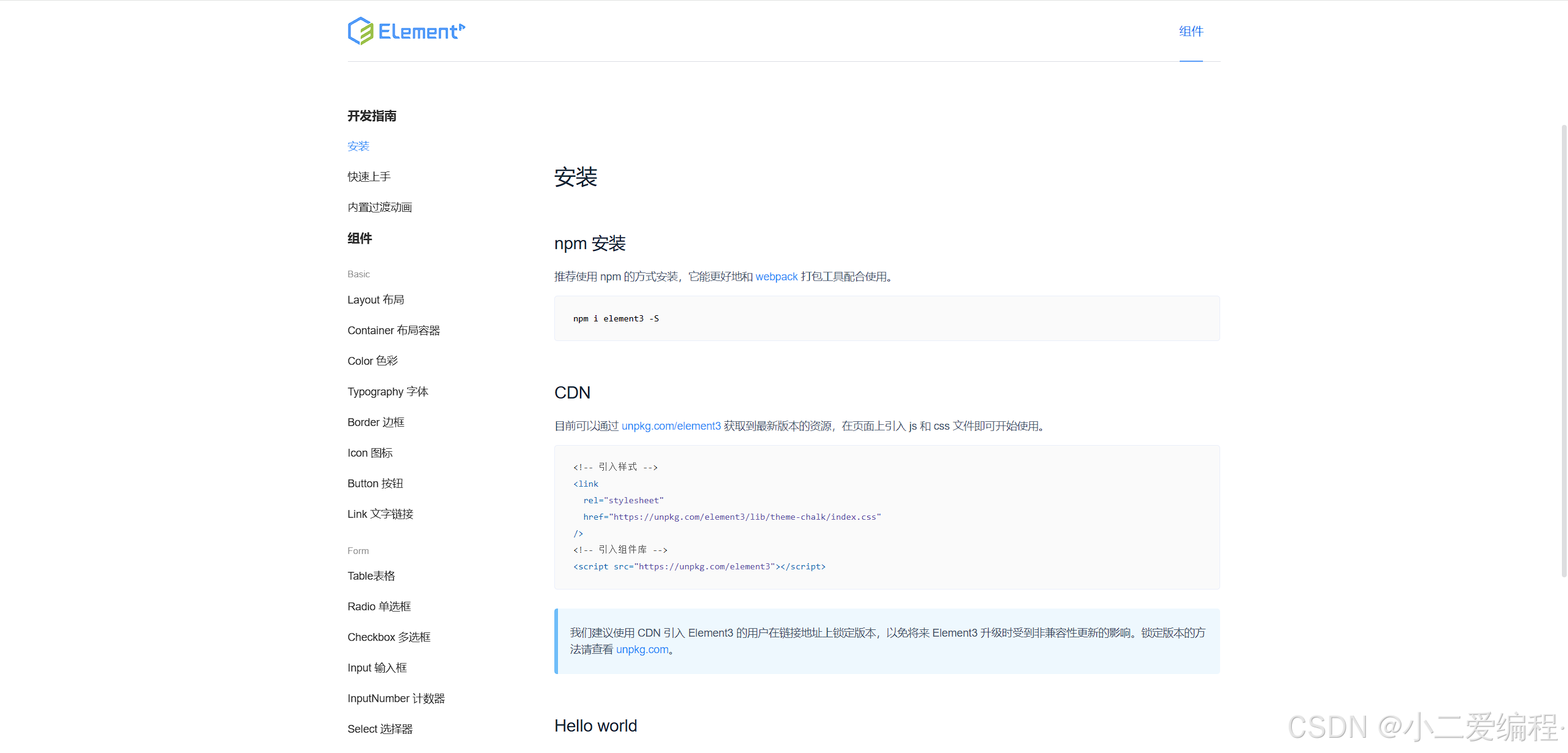
Task: Open Border 边框 component page
Action: (375, 422)
